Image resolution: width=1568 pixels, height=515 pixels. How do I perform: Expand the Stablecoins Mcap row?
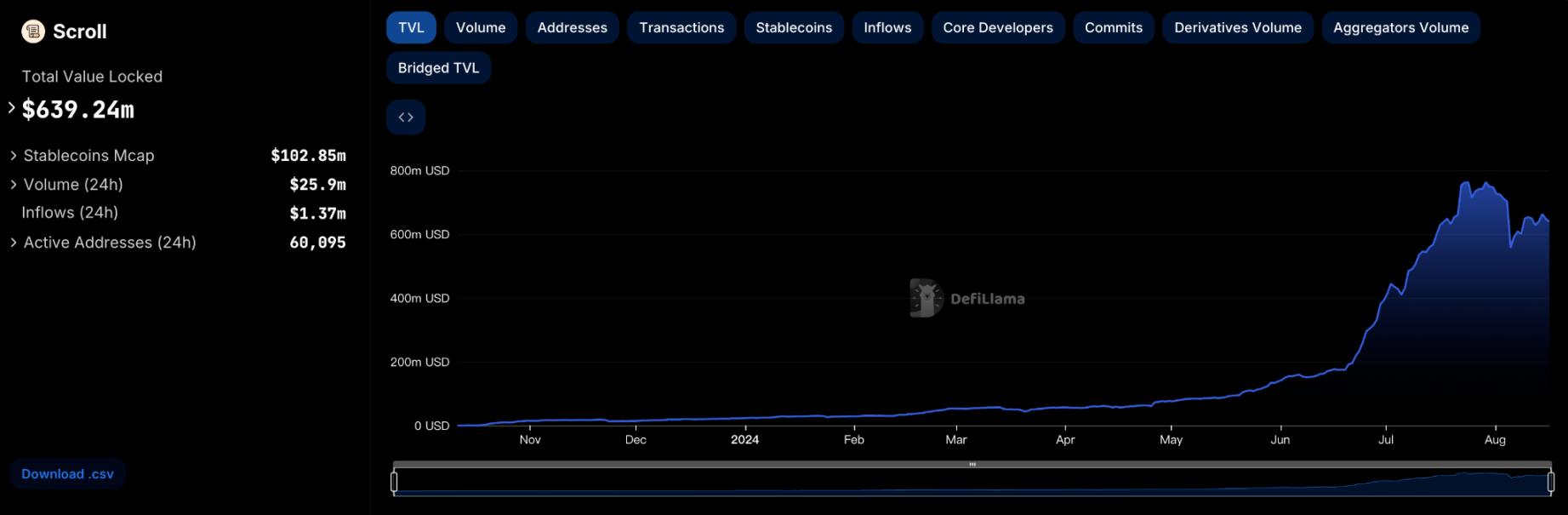tap(14, 156)
